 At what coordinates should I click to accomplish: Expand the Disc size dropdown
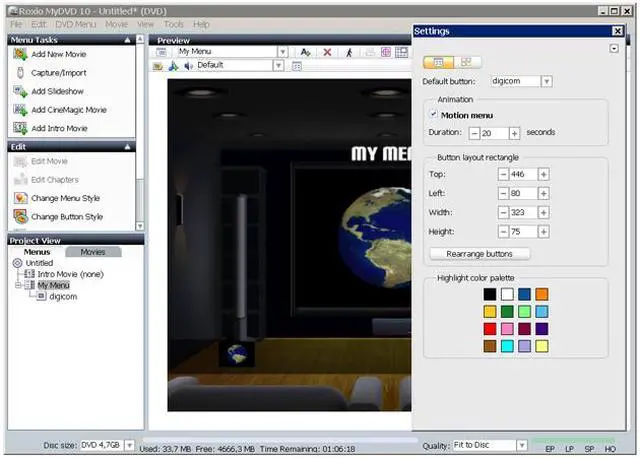(129, 446)
